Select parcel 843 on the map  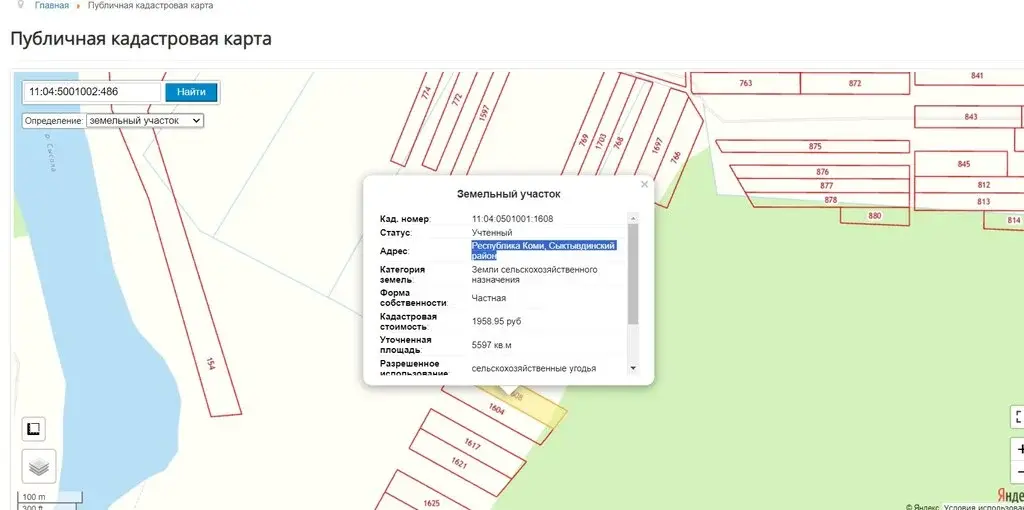pos(970,117)
